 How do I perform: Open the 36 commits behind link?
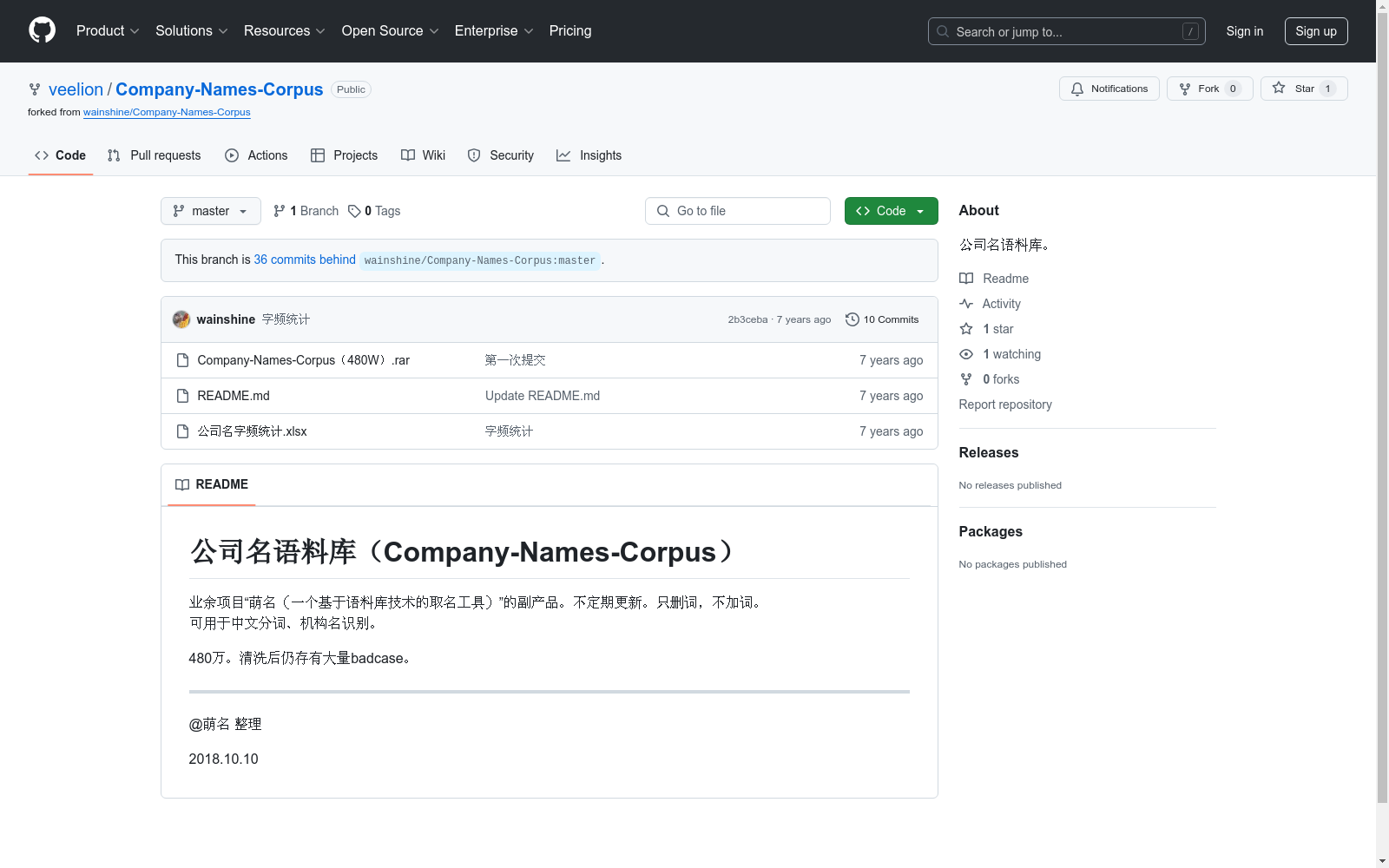click(x=305, y=260)
